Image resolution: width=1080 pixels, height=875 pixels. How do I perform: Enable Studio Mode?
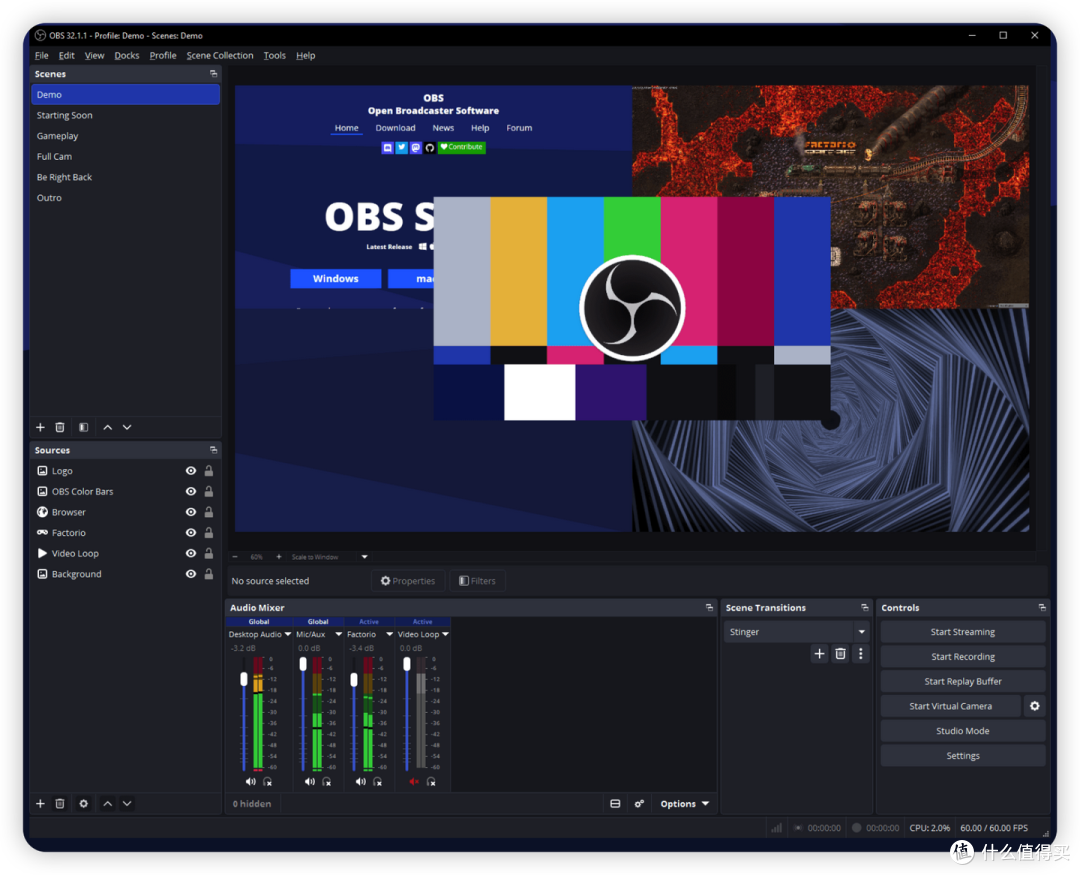[x=963, y=731]
